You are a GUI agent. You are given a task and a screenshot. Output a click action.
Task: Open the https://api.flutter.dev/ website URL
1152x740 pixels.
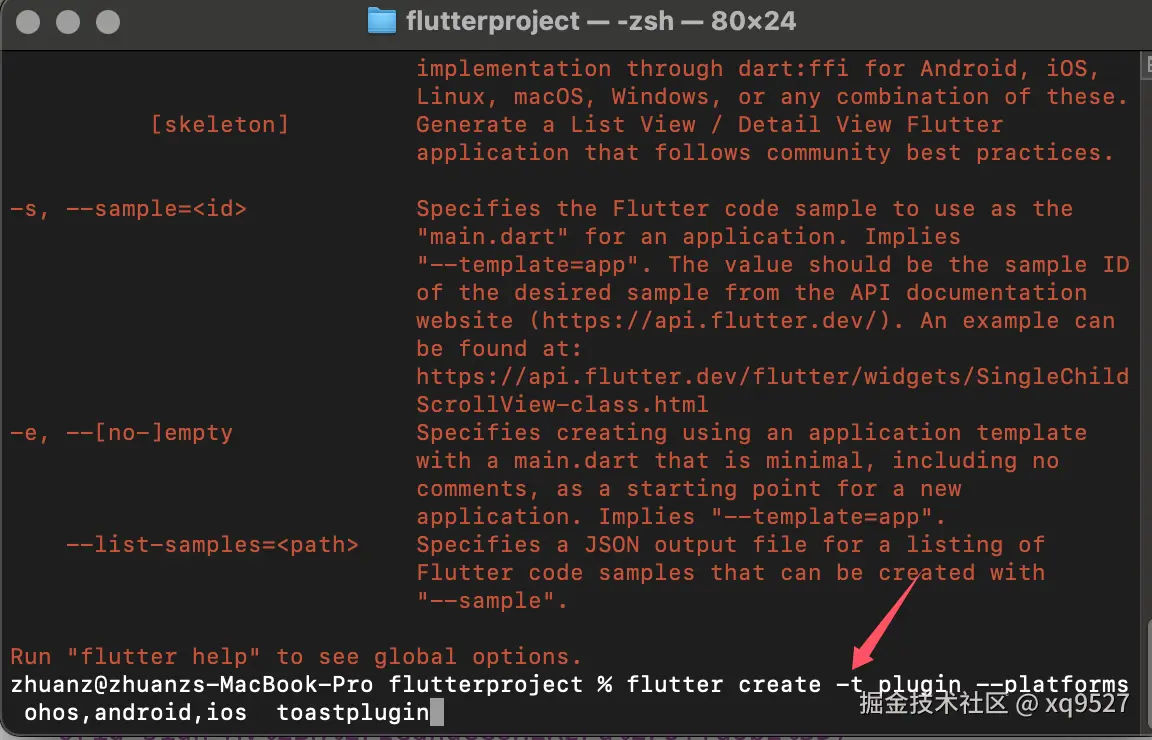tap(686, 321)
